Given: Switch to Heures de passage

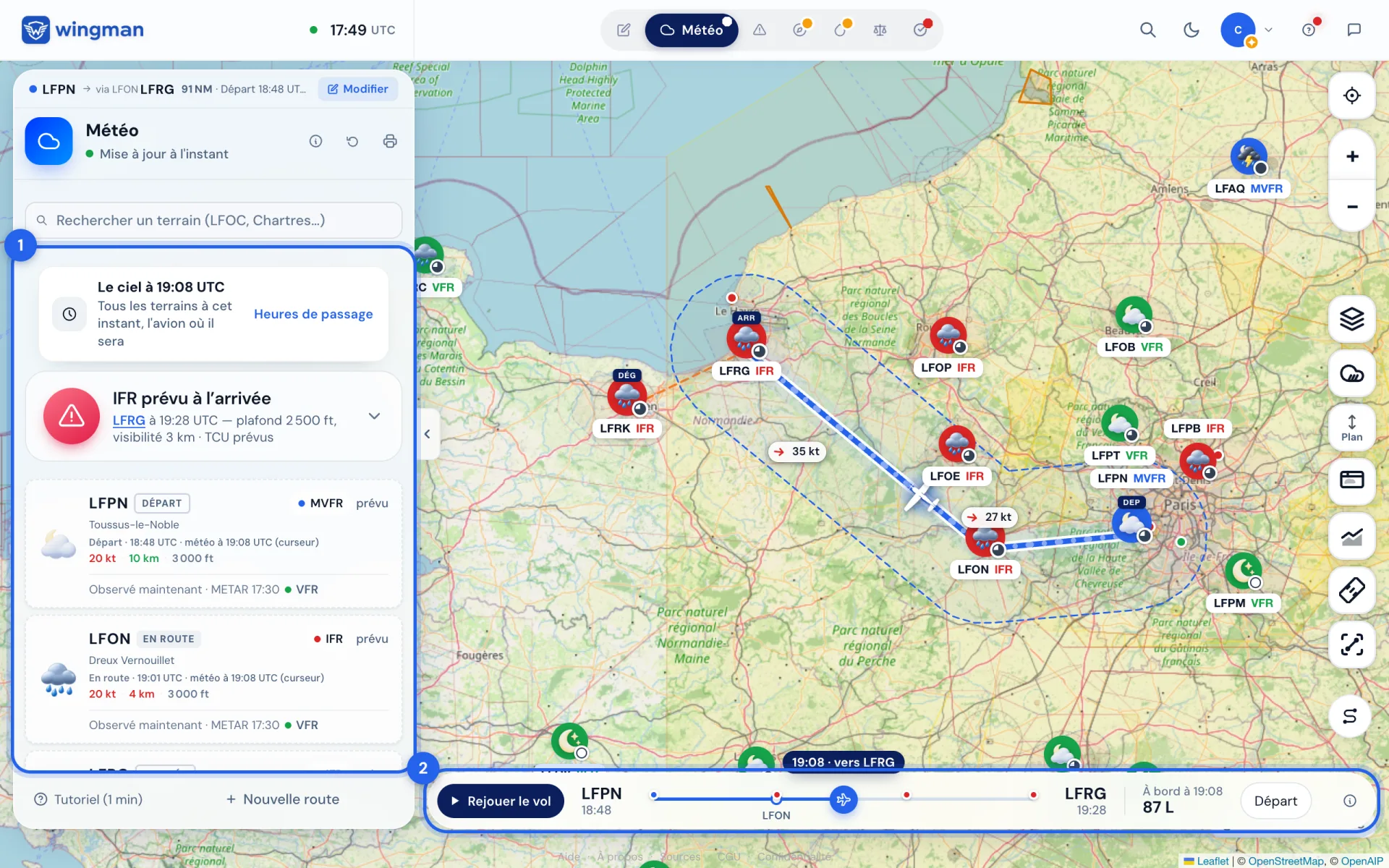Looking at the screenshot, I should tap(313, 314).
